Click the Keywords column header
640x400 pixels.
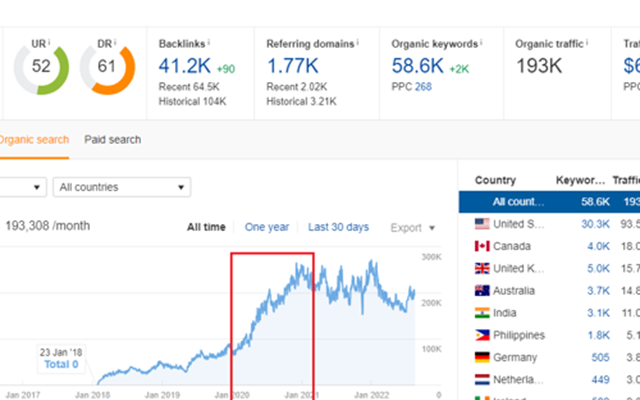(x=580, y=180)
